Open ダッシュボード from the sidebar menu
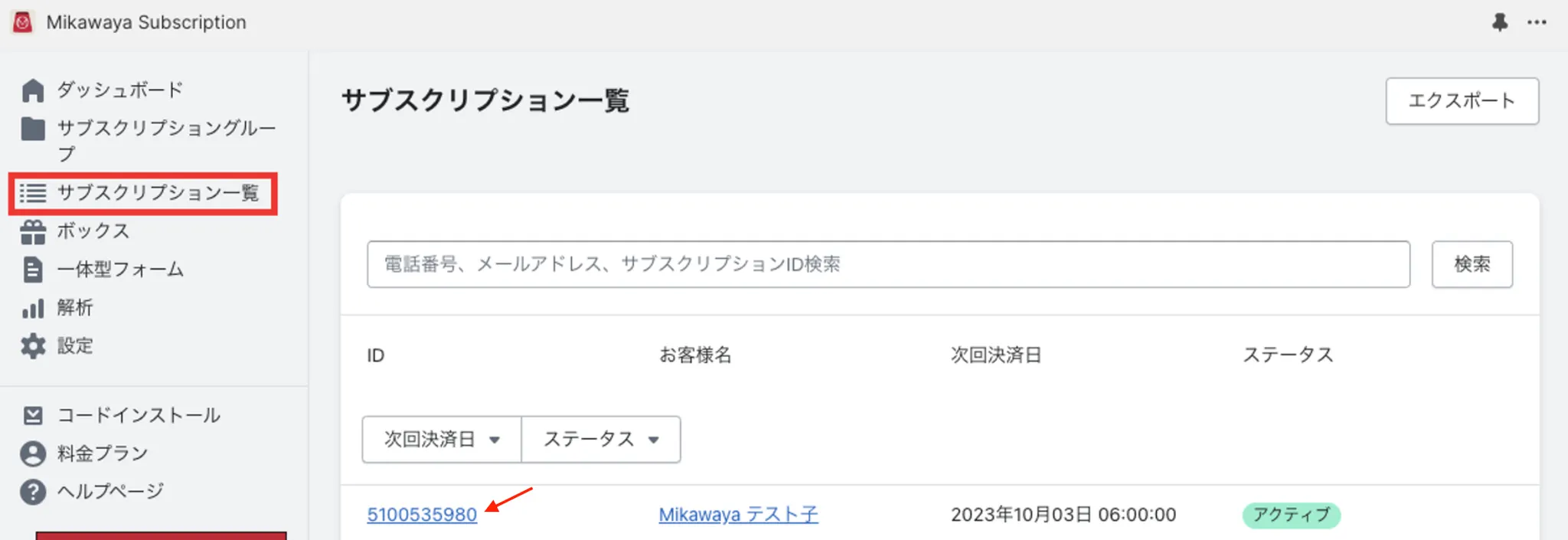Viewport: 1568px width, 540px height. (120, 90)
